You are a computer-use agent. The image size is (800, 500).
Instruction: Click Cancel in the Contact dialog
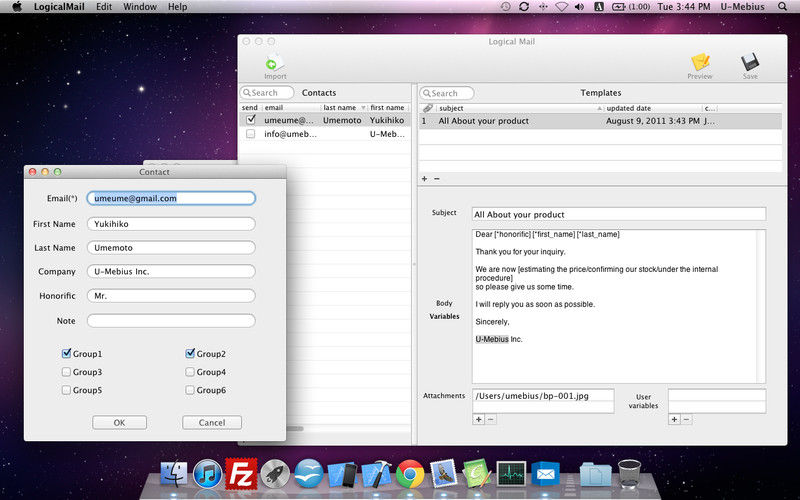click(x=212, y=422)
